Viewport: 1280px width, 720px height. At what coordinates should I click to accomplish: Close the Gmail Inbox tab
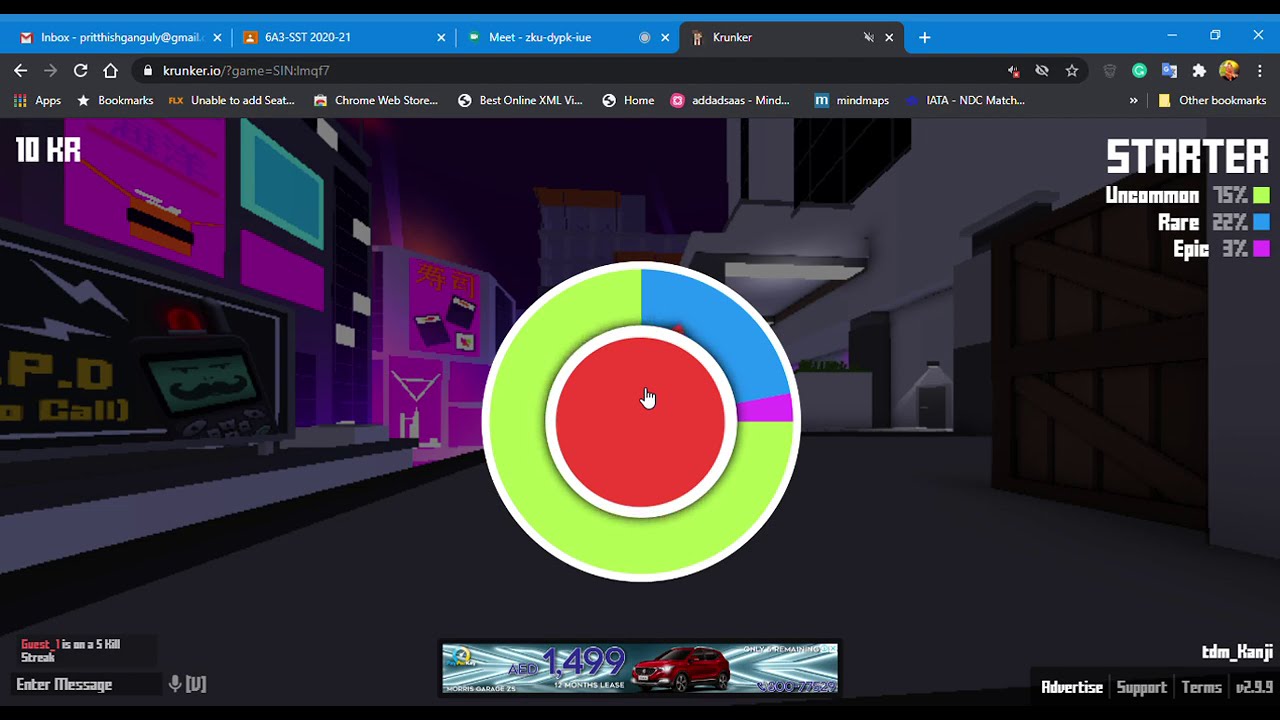(217, 37)
